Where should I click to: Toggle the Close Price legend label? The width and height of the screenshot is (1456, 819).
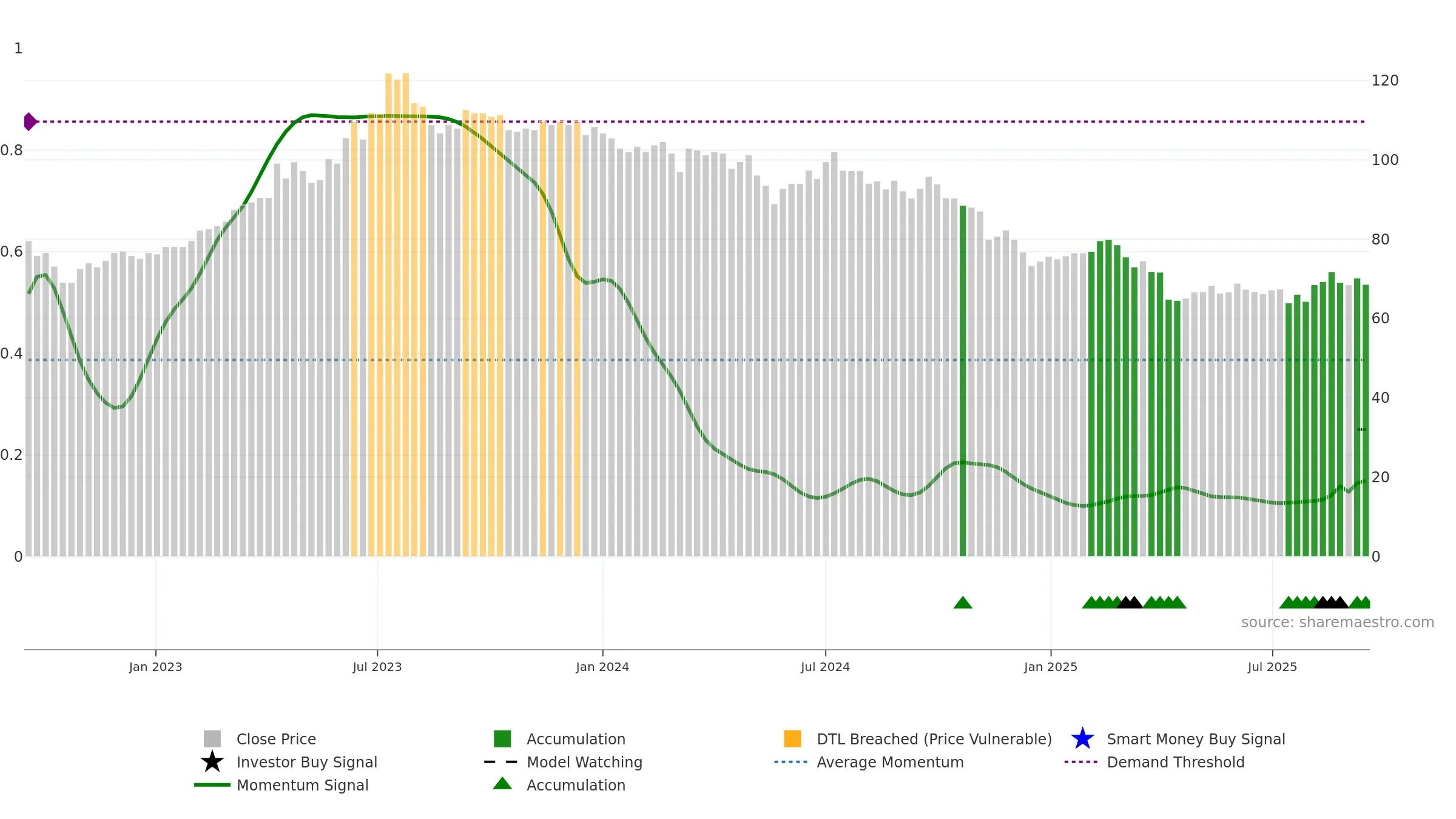click(276, 739)
